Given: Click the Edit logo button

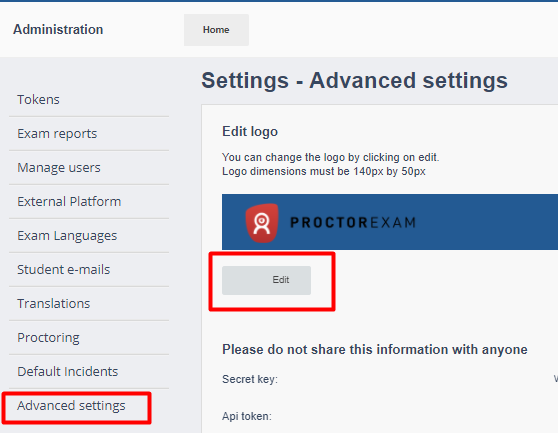Looking at the screenshot, I should 266,280.
